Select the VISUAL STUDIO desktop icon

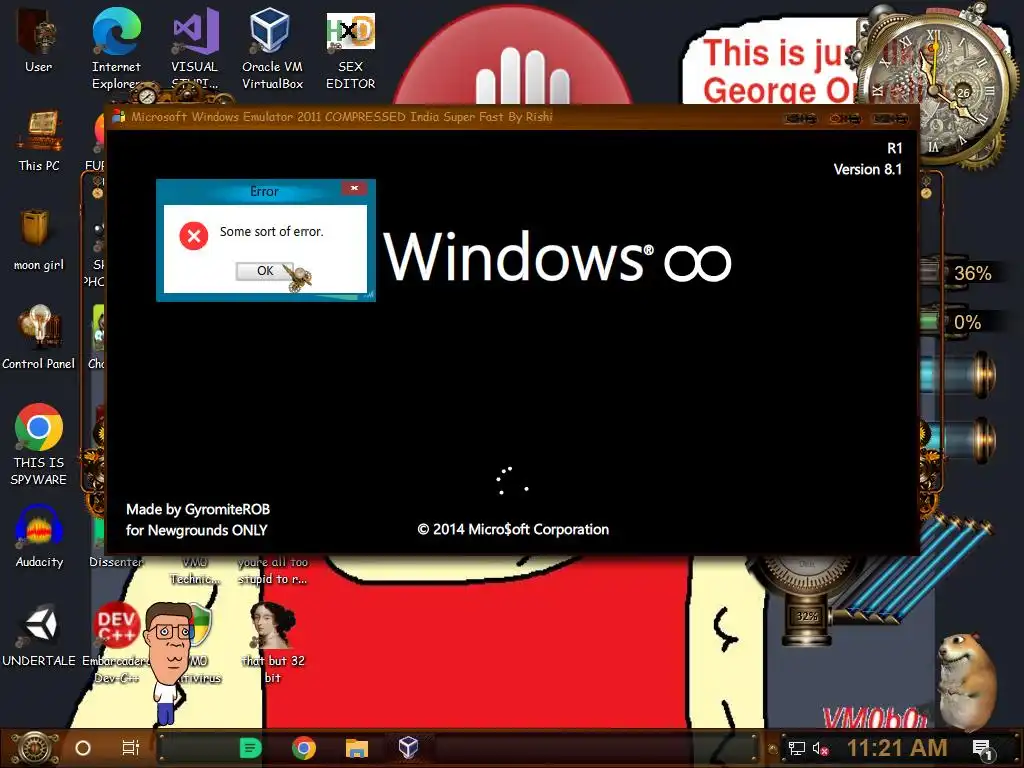(x=195, y=49)
